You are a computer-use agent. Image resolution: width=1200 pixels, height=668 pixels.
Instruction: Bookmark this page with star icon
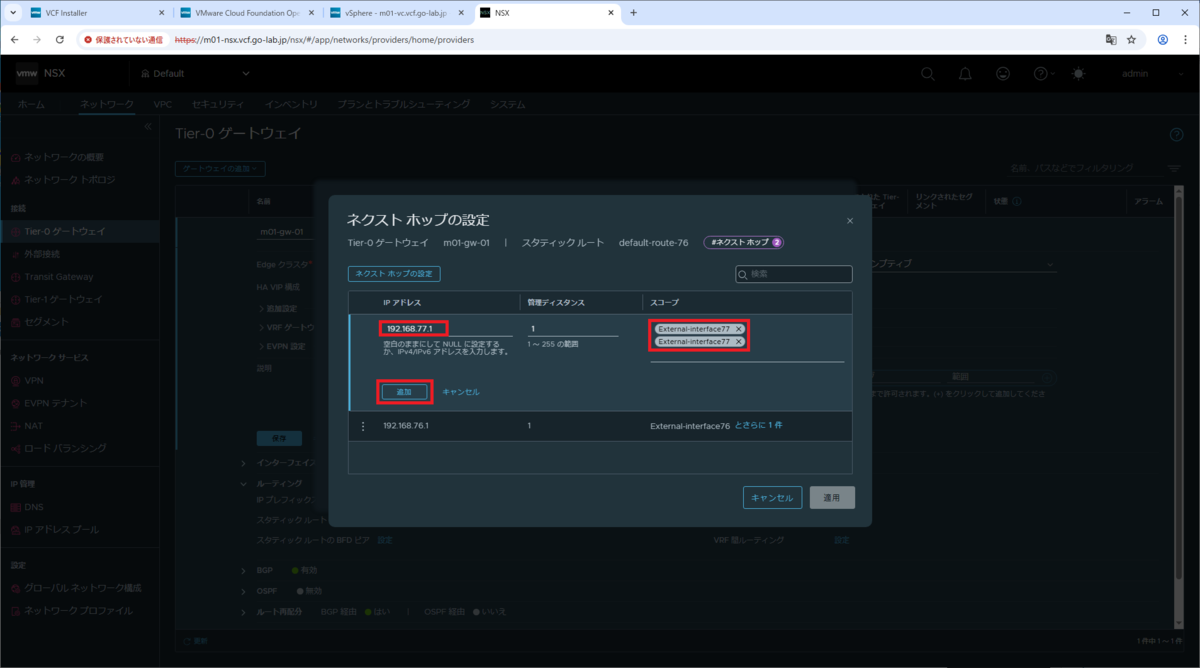[1132, 40]
